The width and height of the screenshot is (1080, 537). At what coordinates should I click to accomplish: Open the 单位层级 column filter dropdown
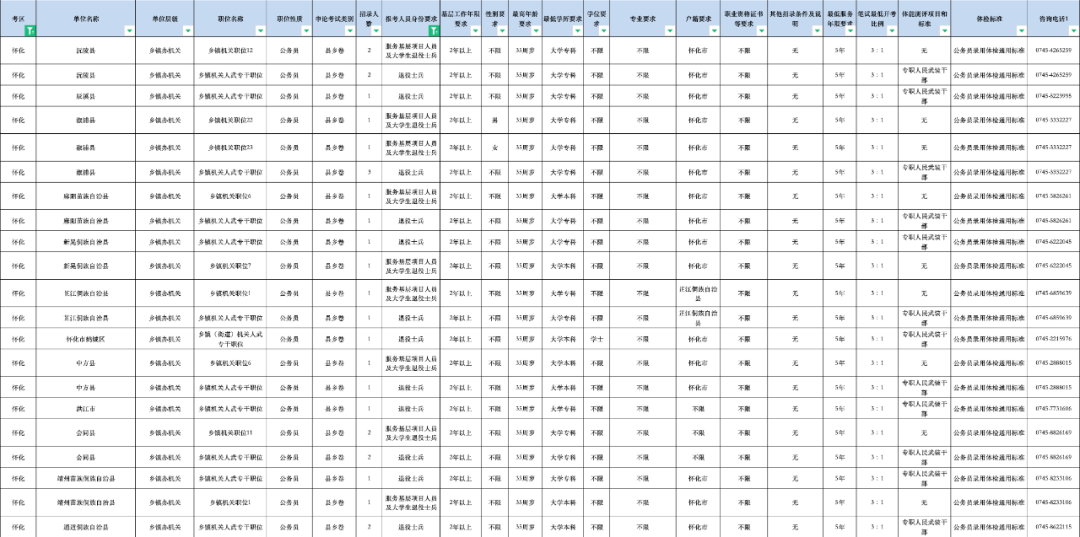click(187, 31)
